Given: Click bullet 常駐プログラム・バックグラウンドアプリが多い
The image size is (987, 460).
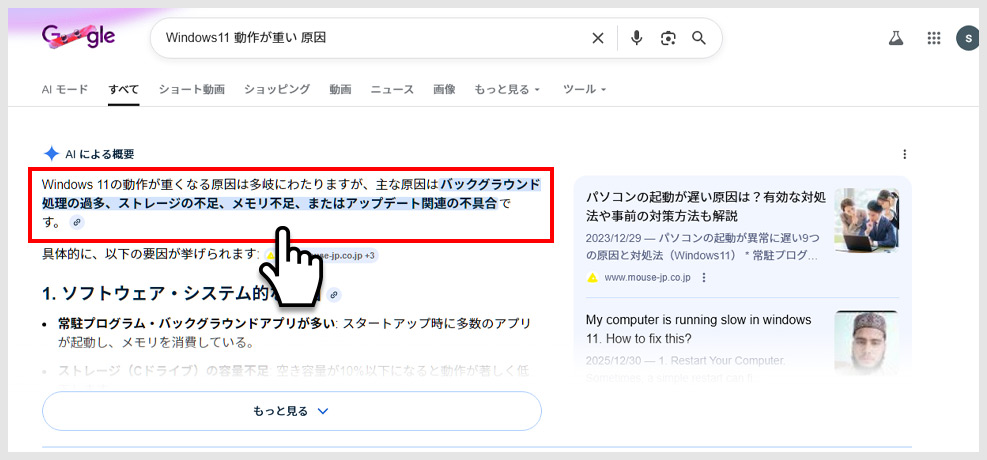Looking at the screenshot, I should [x=198, y=323].
